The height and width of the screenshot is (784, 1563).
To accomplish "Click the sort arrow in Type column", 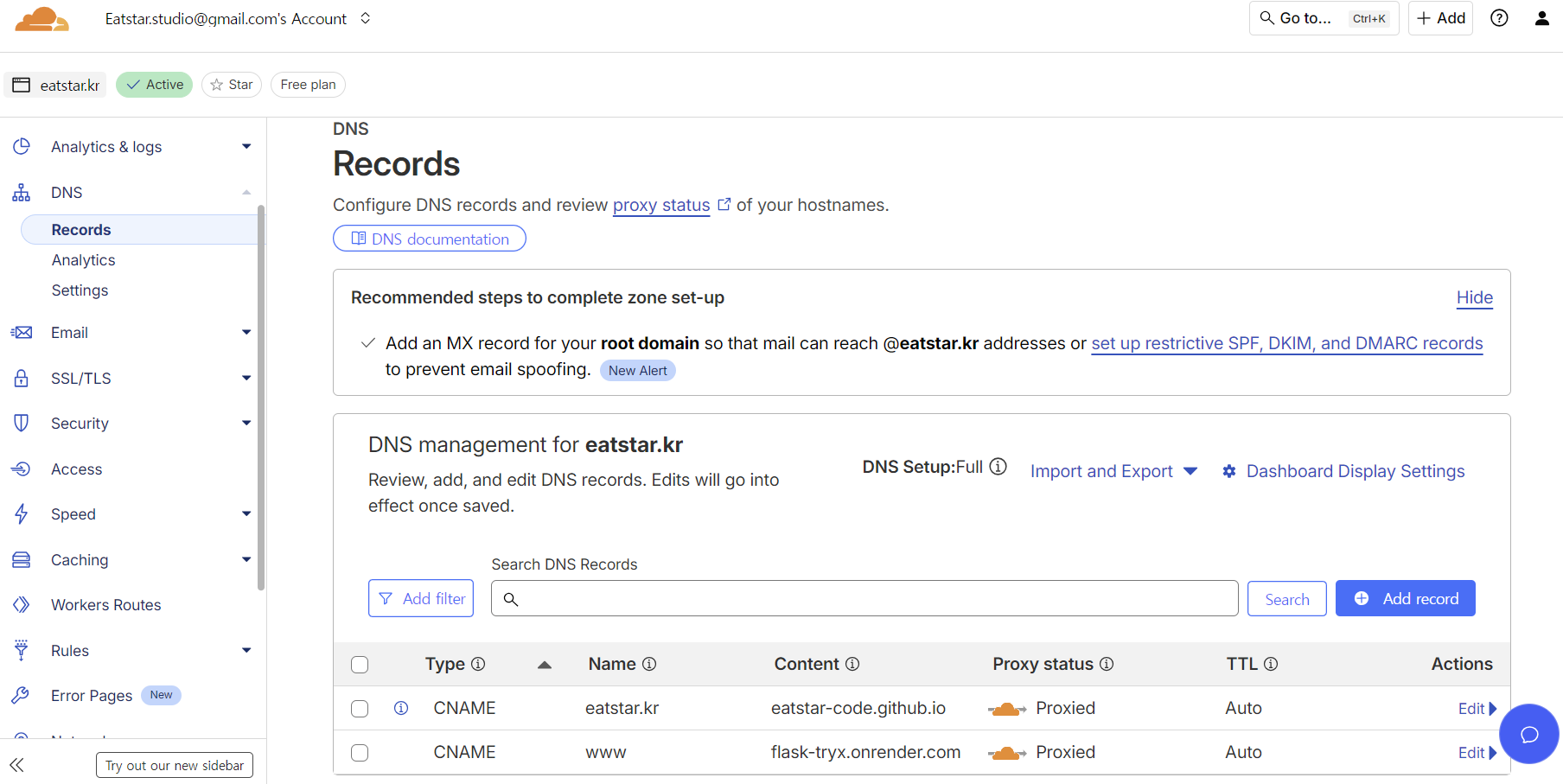I will (545, 665).
